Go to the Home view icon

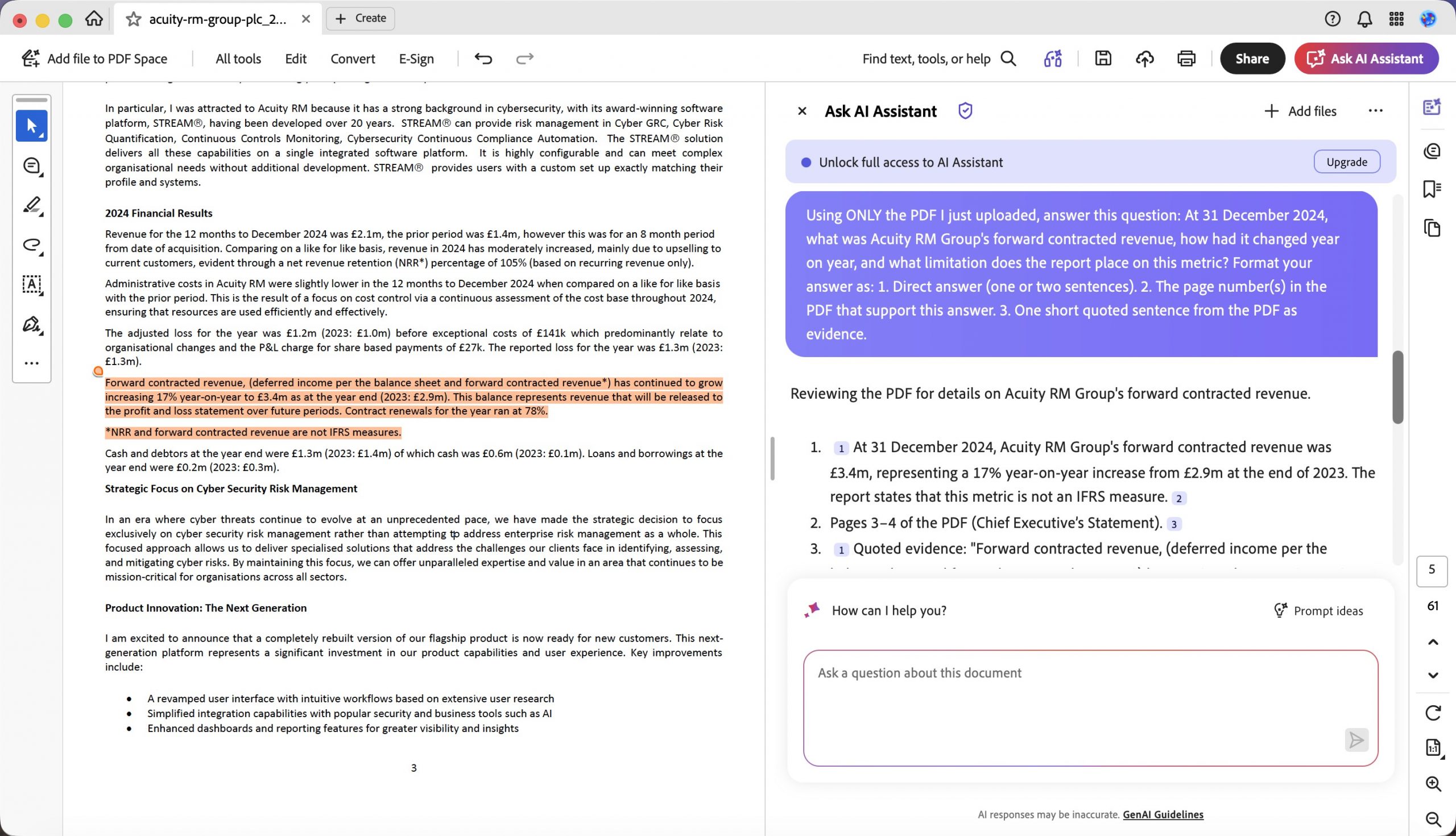coord(94,19)
